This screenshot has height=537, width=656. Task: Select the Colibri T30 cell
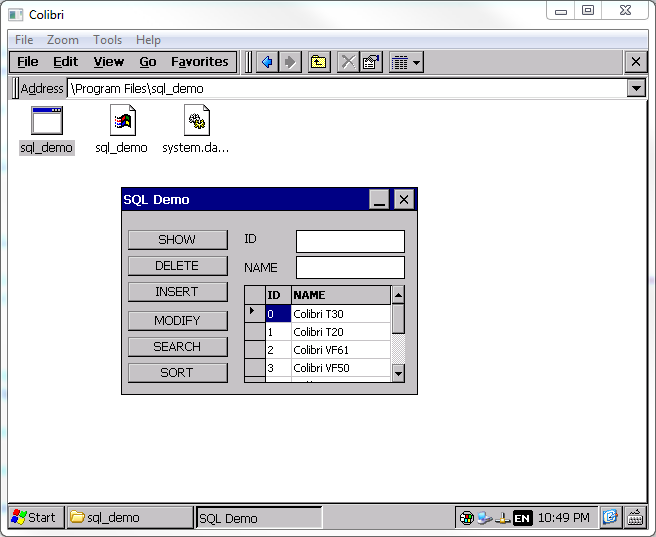[x=341, y=314]
